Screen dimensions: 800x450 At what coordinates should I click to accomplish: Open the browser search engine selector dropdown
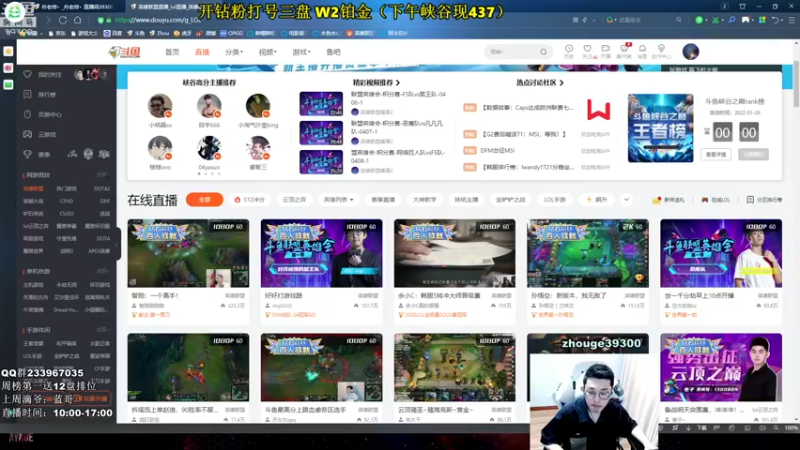pos(612,20)
